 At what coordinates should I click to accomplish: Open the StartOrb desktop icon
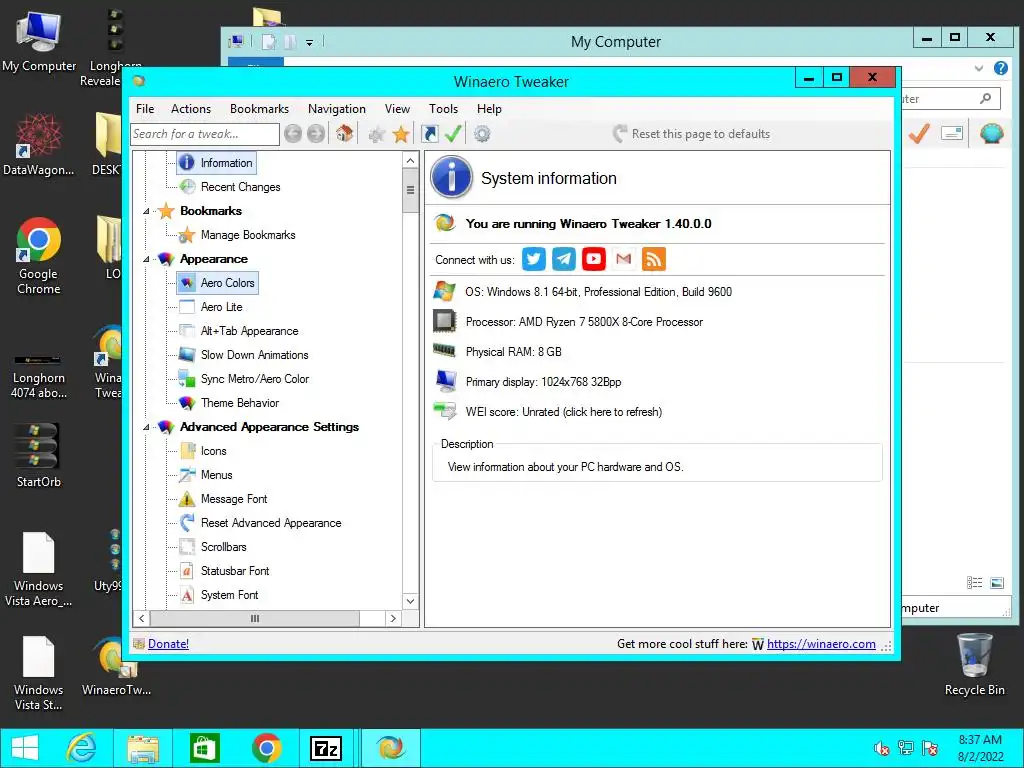point(39,456)
